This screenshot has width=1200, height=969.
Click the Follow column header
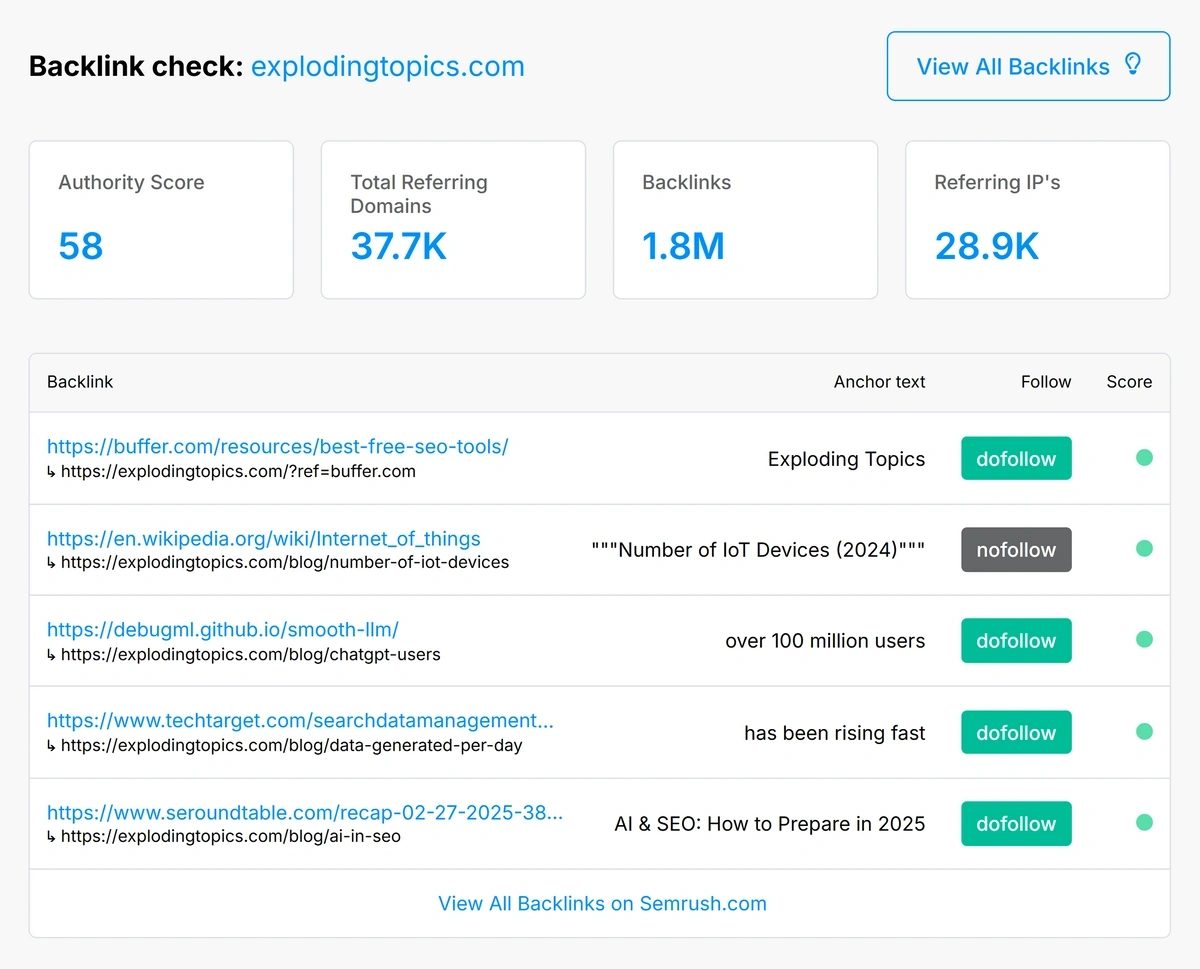(1046, 382)
